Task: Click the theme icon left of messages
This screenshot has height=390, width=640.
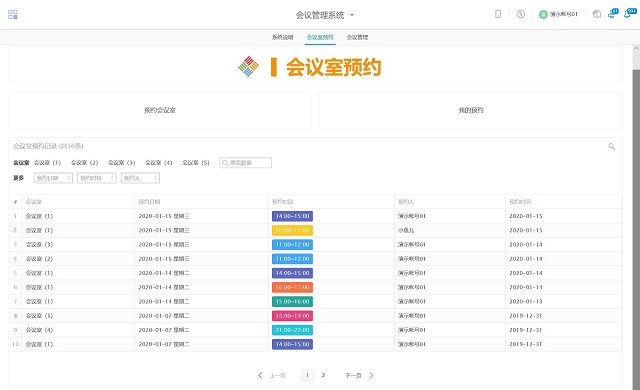Action: pos(597,14)
